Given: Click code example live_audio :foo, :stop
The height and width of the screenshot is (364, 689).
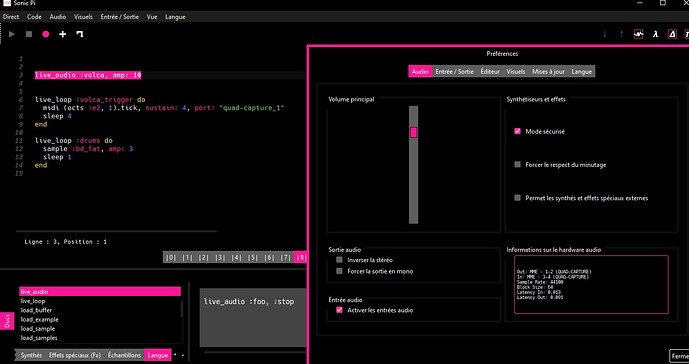Looking at the screenshot, I should click(x=249, y=302).
